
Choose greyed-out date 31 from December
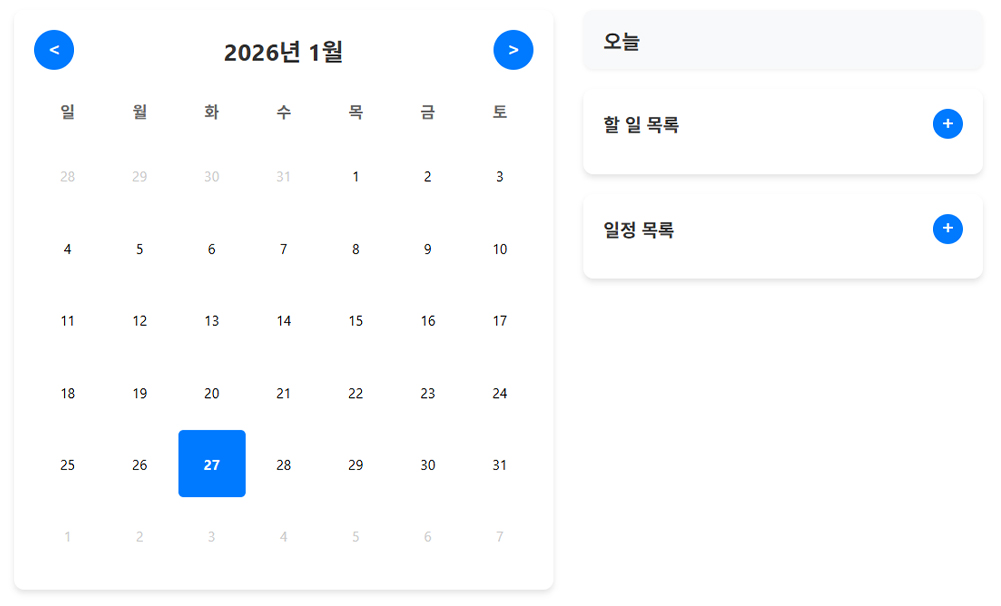point(284,177)
